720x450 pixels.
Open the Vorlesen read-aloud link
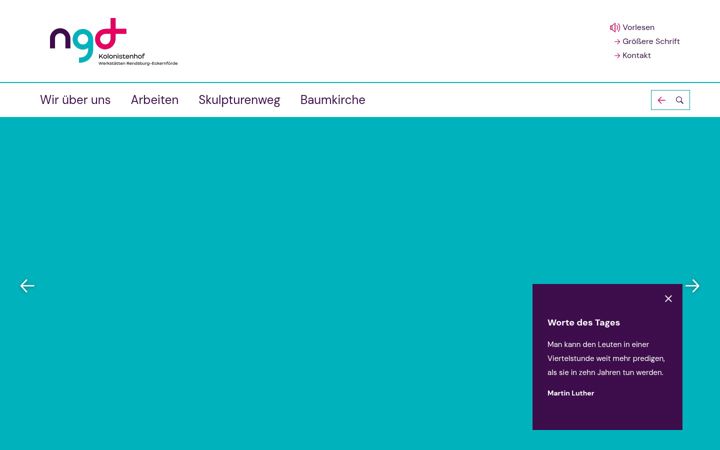click(x=638, y=28)
